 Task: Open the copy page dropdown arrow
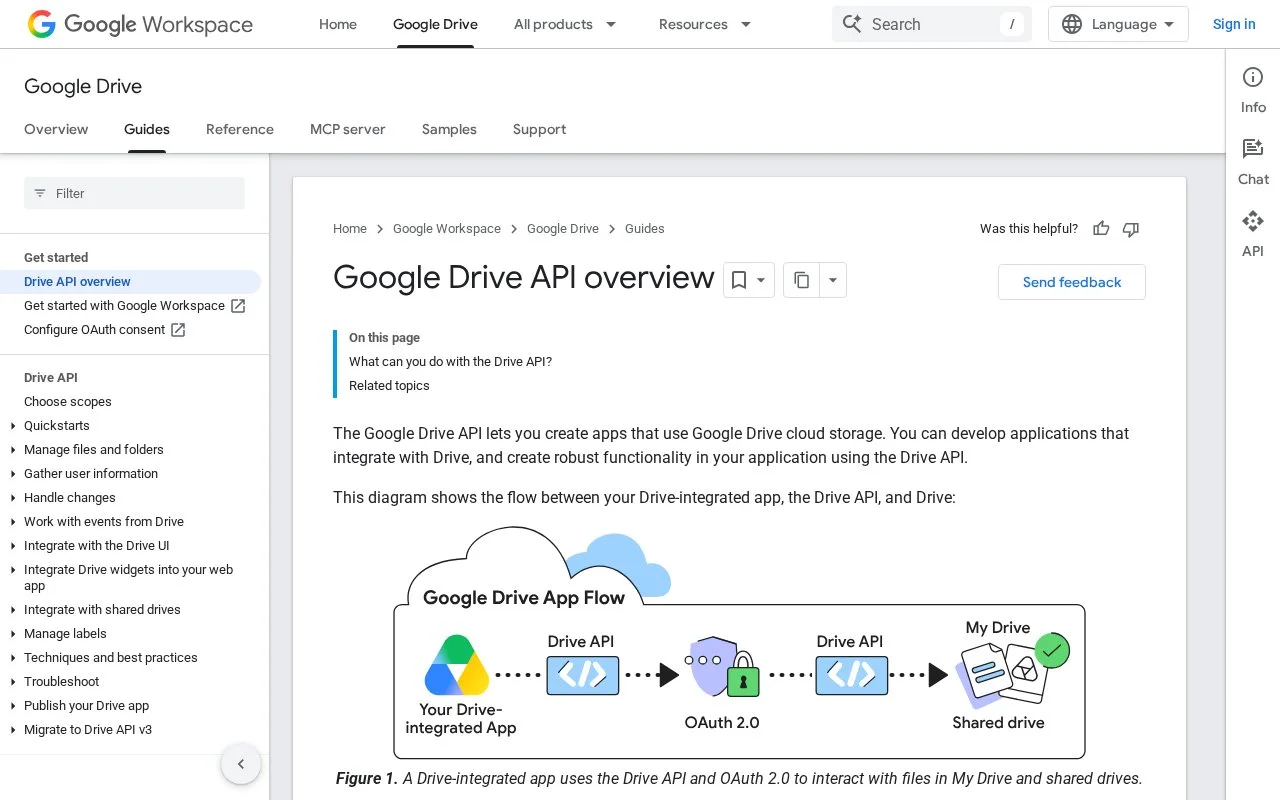(x=833, y=280)
